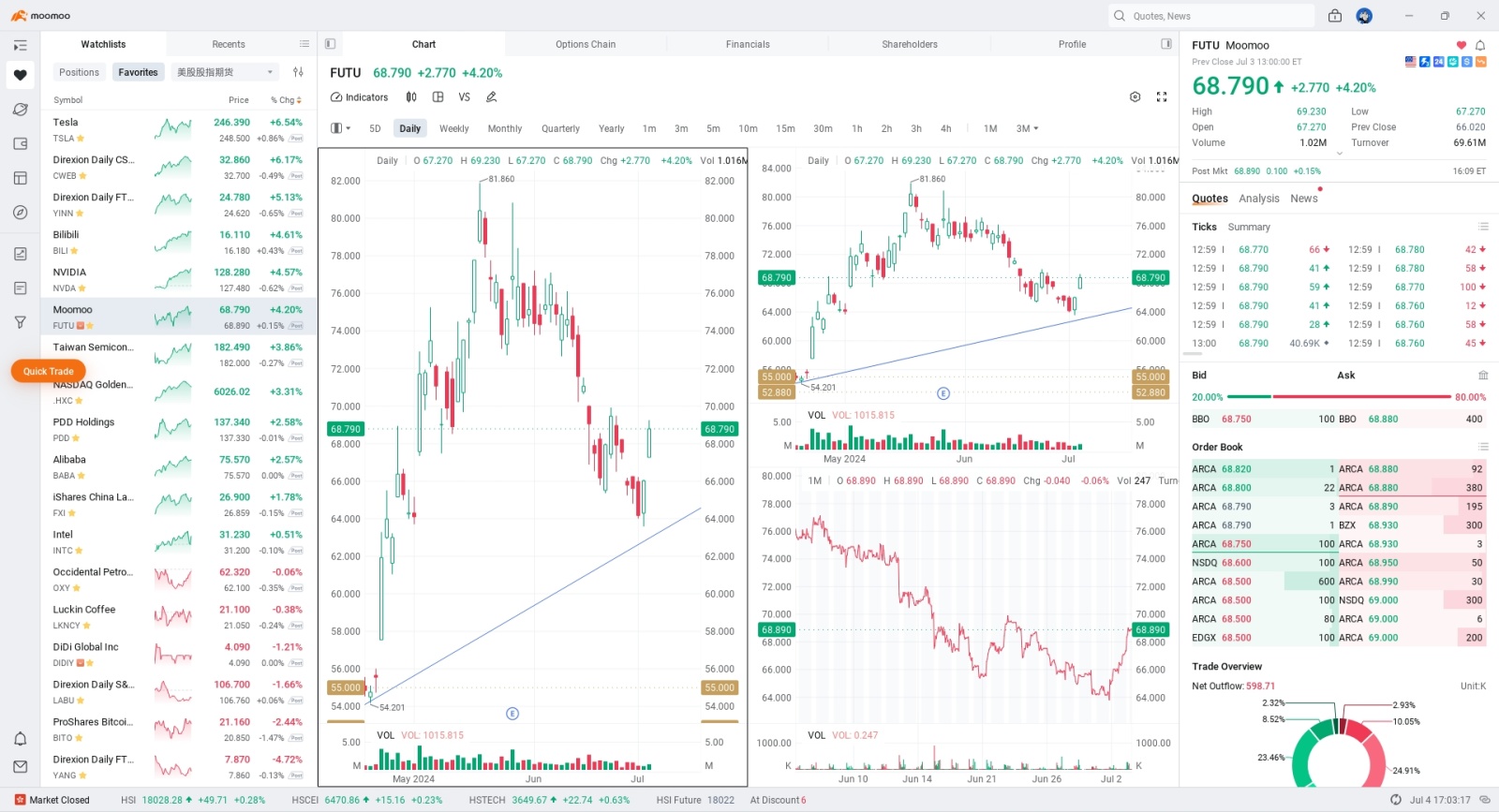Select the Yearly timeframe

pos(611,128)
